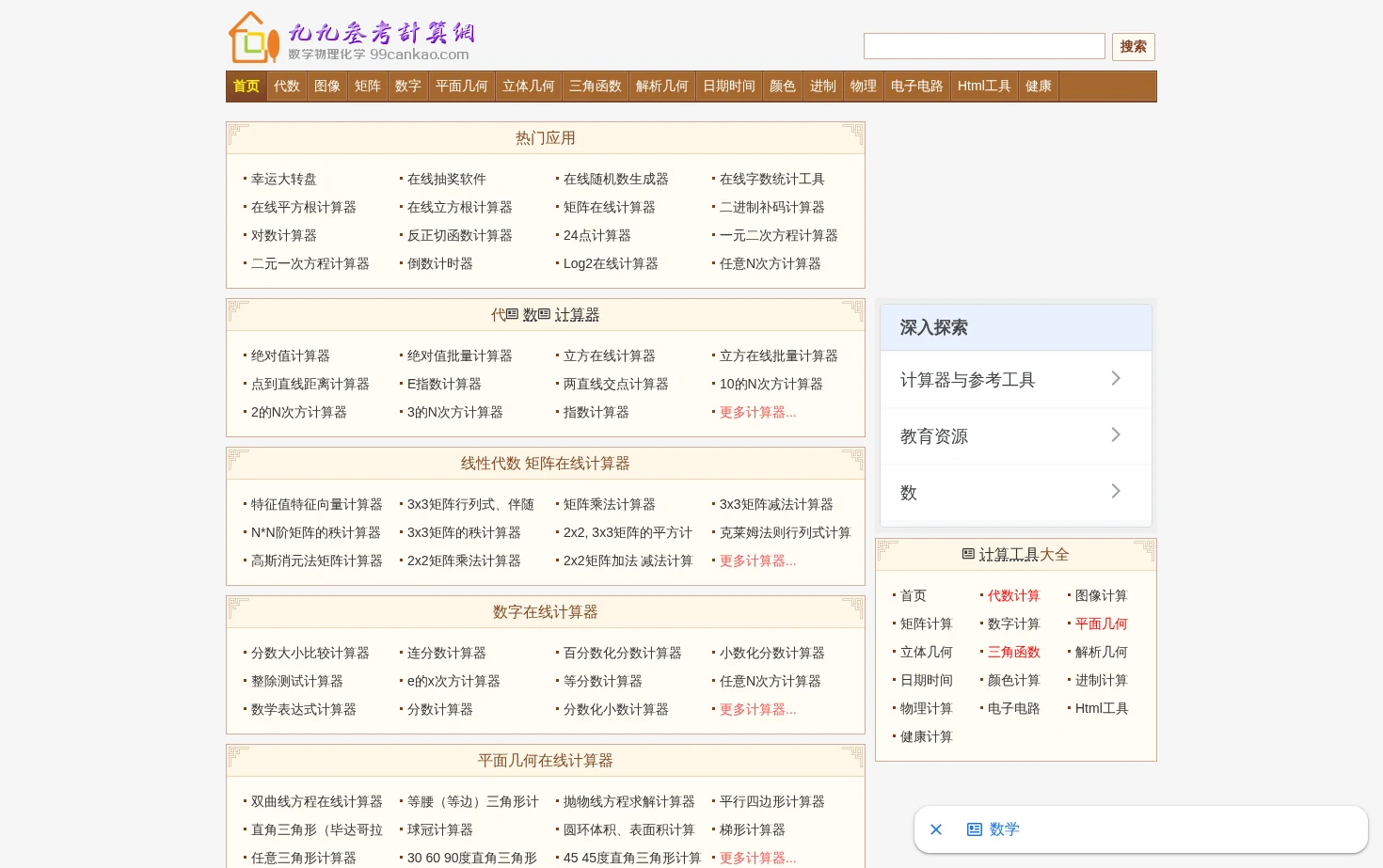
Task: Click 代数计算 in 计算工具大全 panel
Action: 1014,595
